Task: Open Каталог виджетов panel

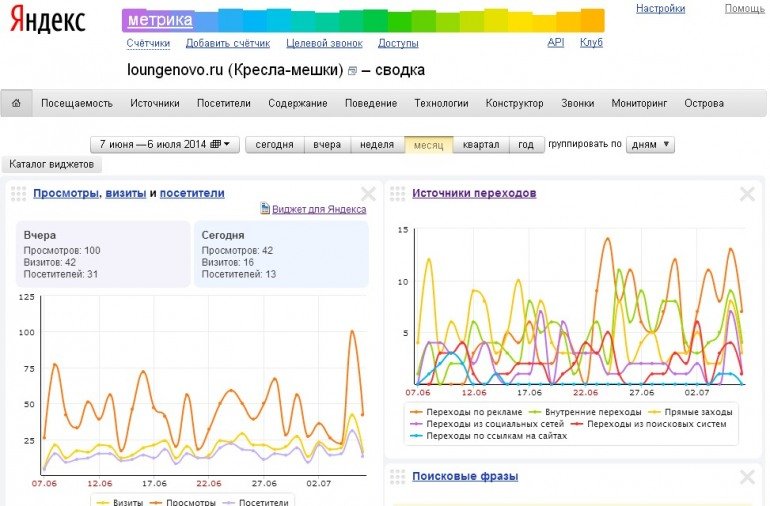Action: coord(51,164)
